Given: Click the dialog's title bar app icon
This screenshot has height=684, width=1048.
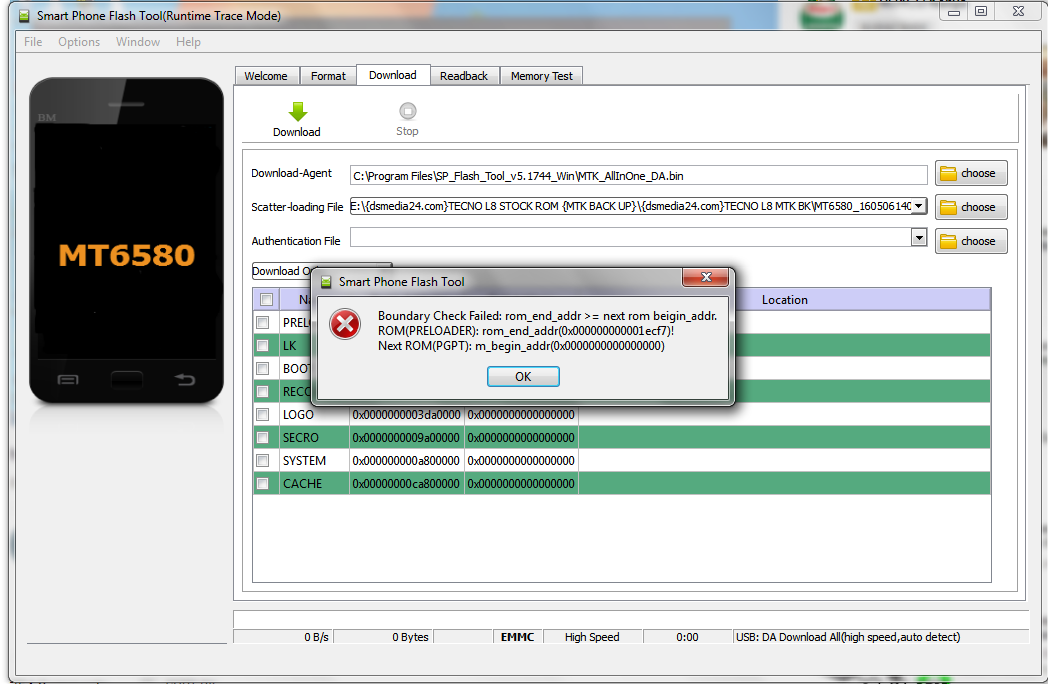Looking at the screenshot, I should tap(326, 282).
